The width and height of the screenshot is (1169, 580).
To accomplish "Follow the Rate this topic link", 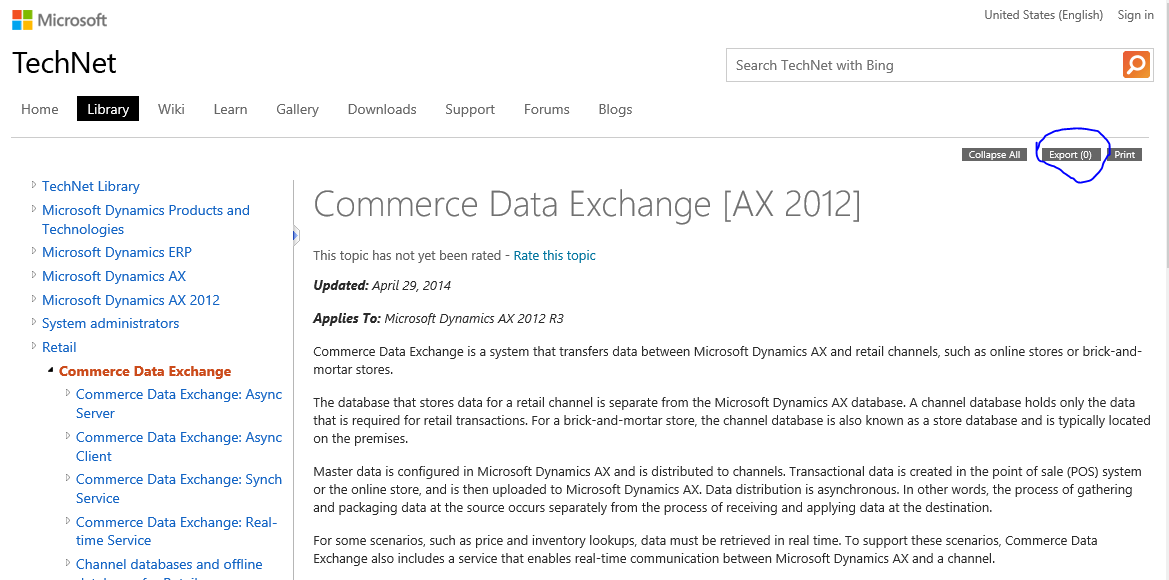I will coord(554,255).
